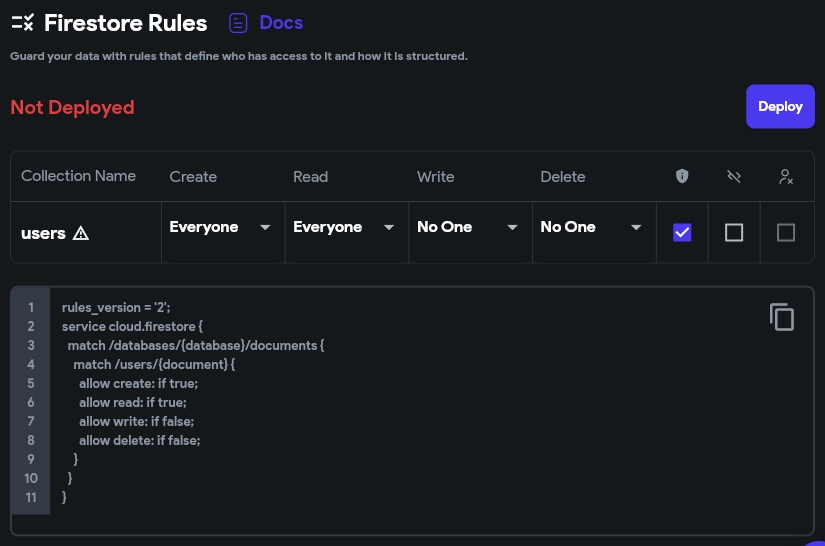Click the shield column header icon
This screenshot has width=825, height=546.
[x=682, y=176]
